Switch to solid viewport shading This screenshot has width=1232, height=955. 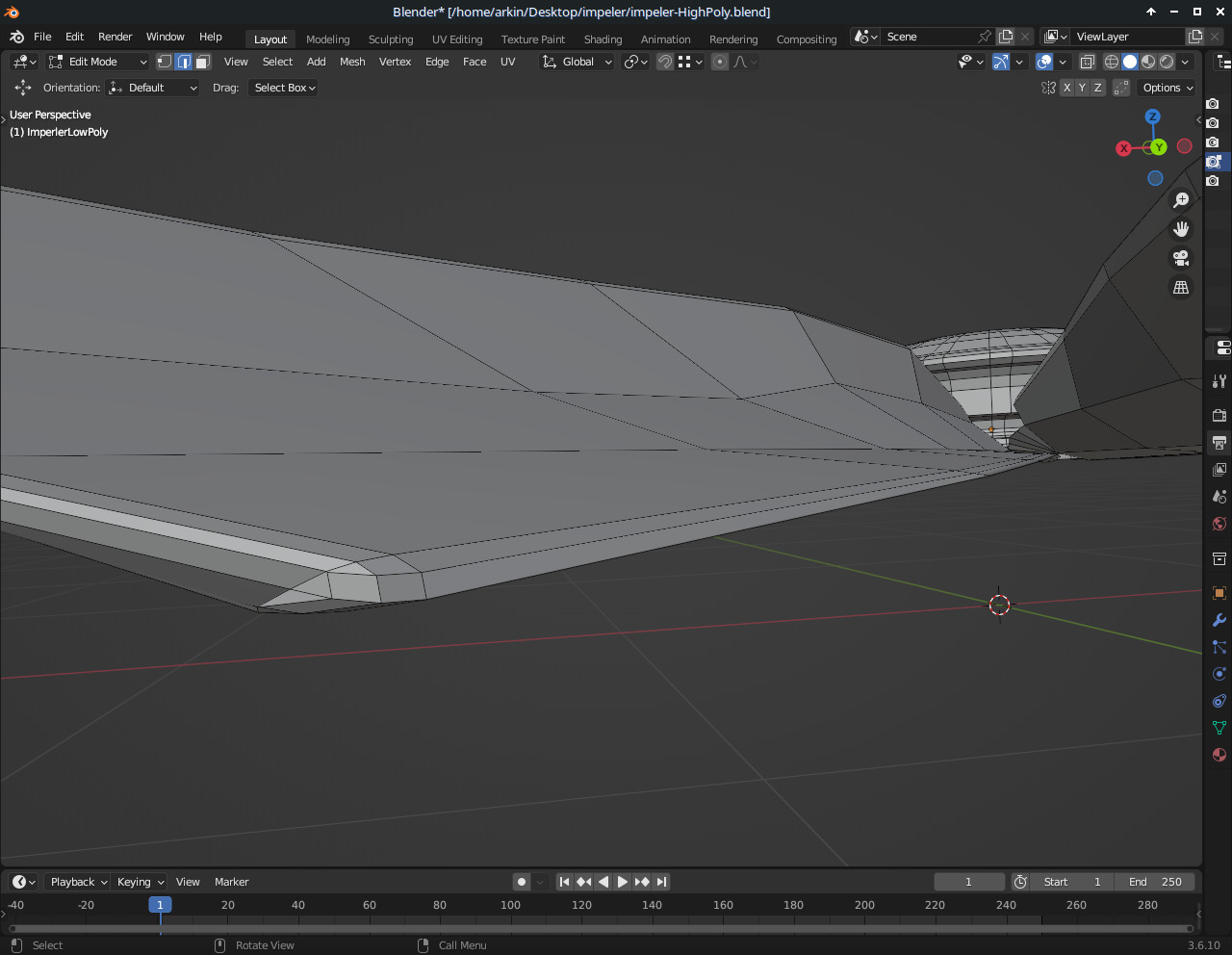tap(1130, 62)
